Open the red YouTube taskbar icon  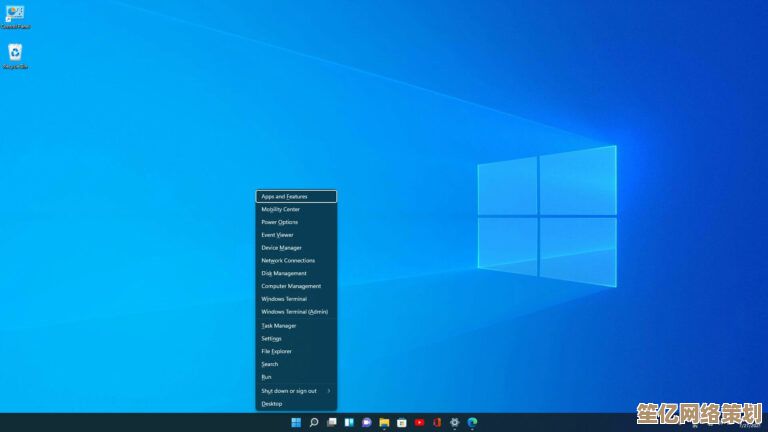[x=419, y=423]
